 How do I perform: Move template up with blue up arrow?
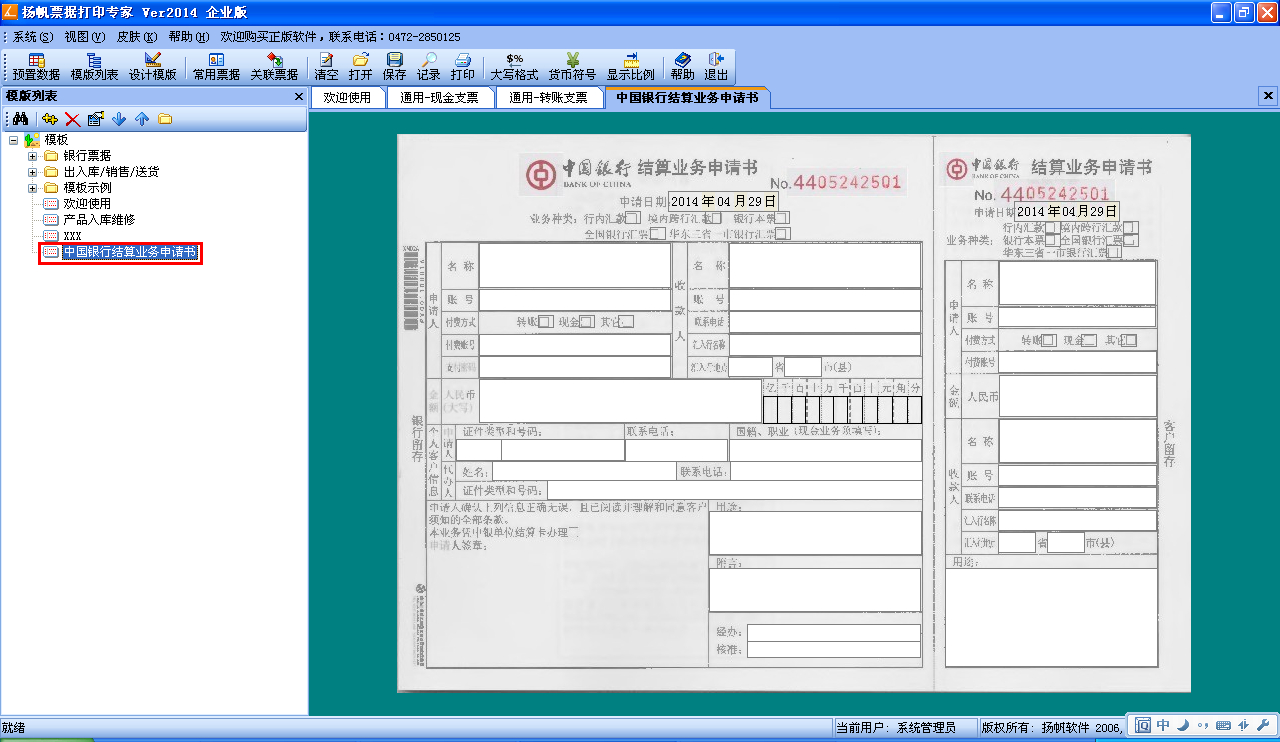[x=142, y=119]
